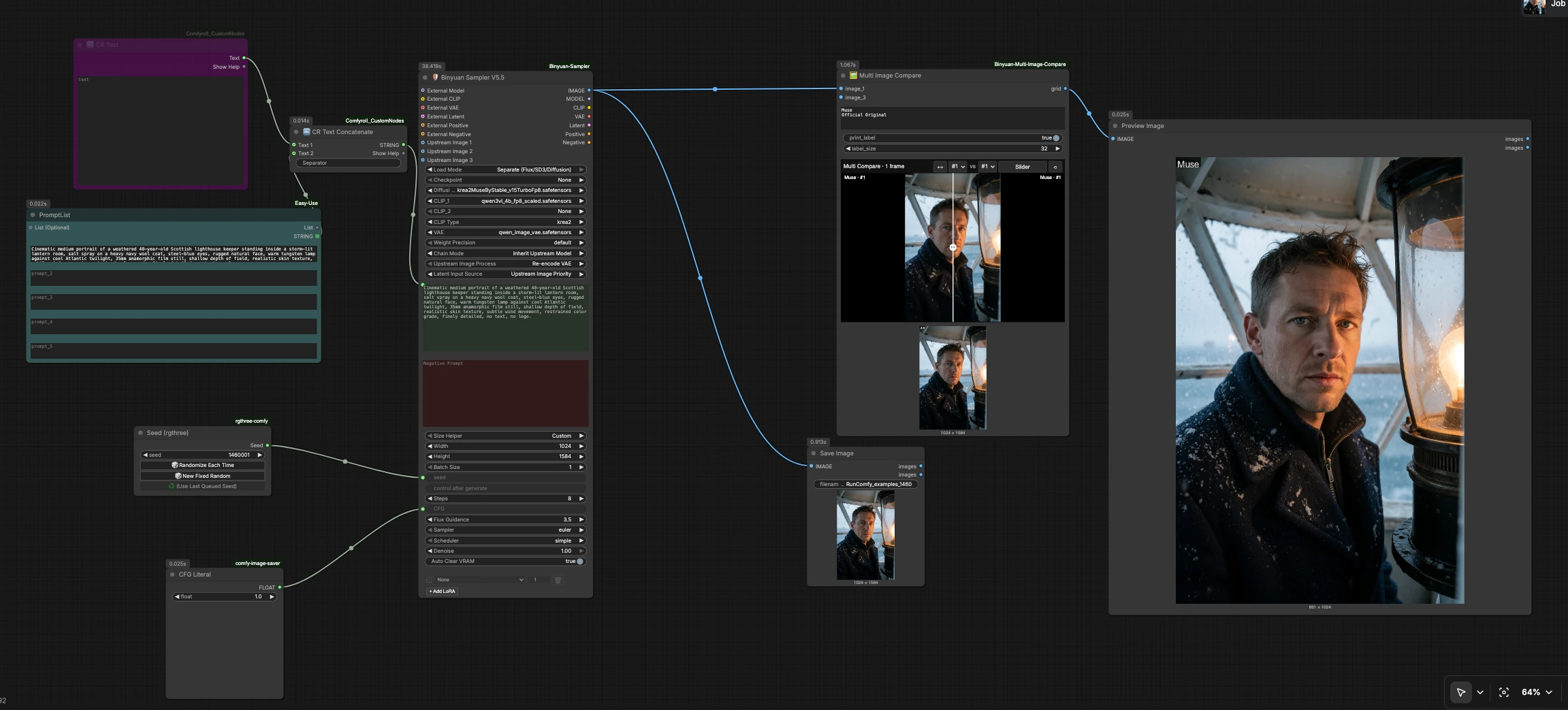Click the swap-direction arrows icon in Multi Compare
The width and height of the screenshot is (1568, 710).
(940, 167)
